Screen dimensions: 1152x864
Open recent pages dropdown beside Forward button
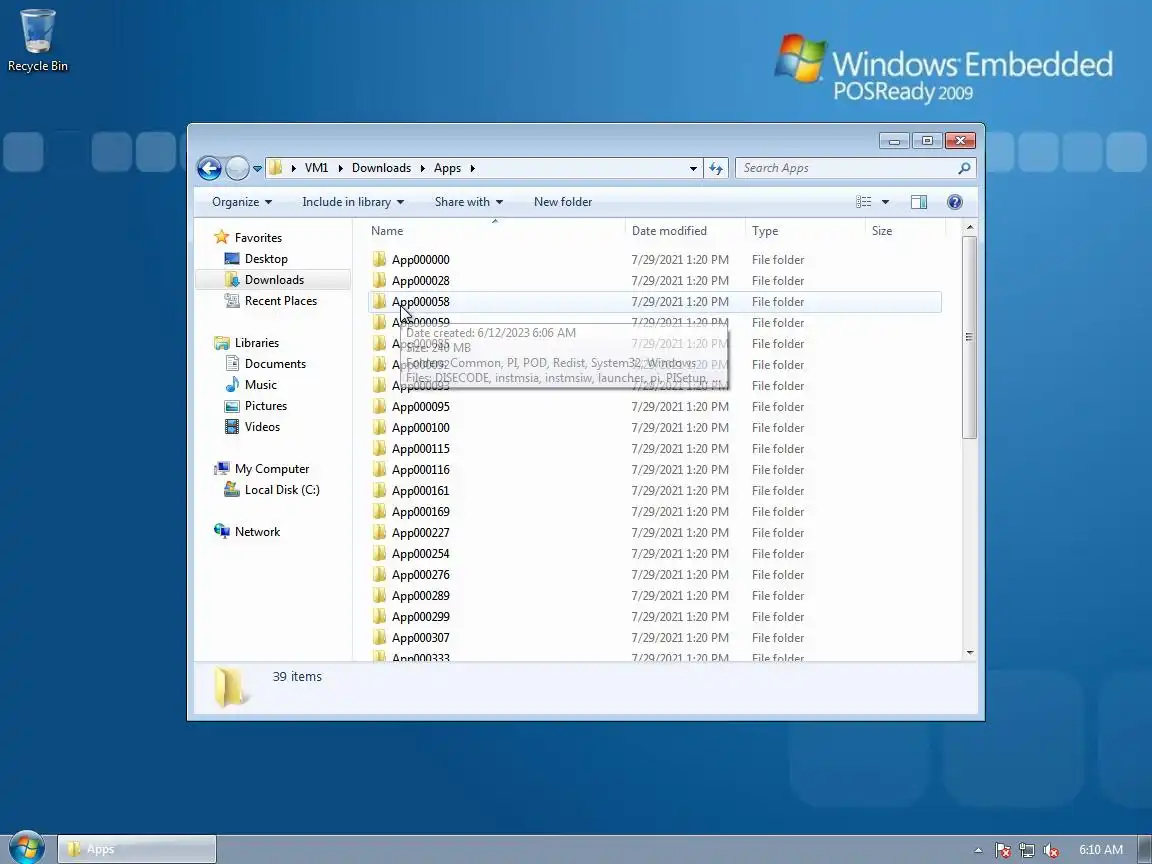coord(257,168)
